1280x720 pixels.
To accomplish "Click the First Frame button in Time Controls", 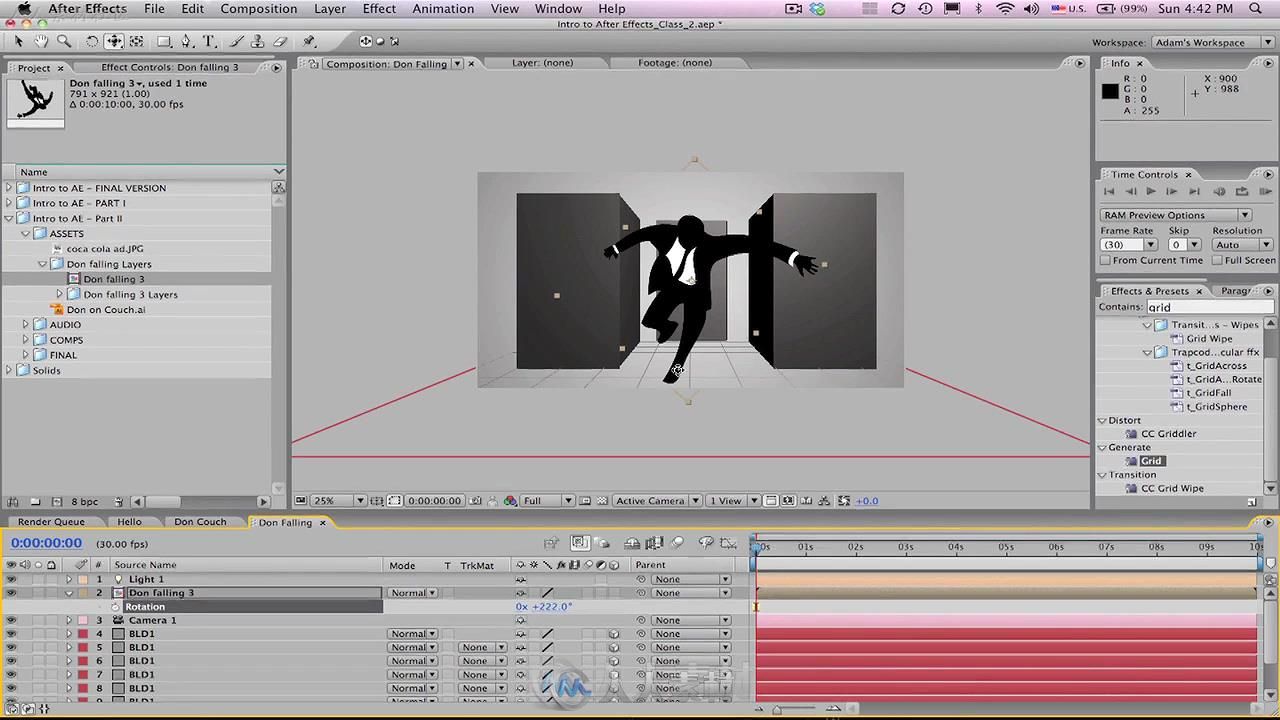I will (1109, 191).
